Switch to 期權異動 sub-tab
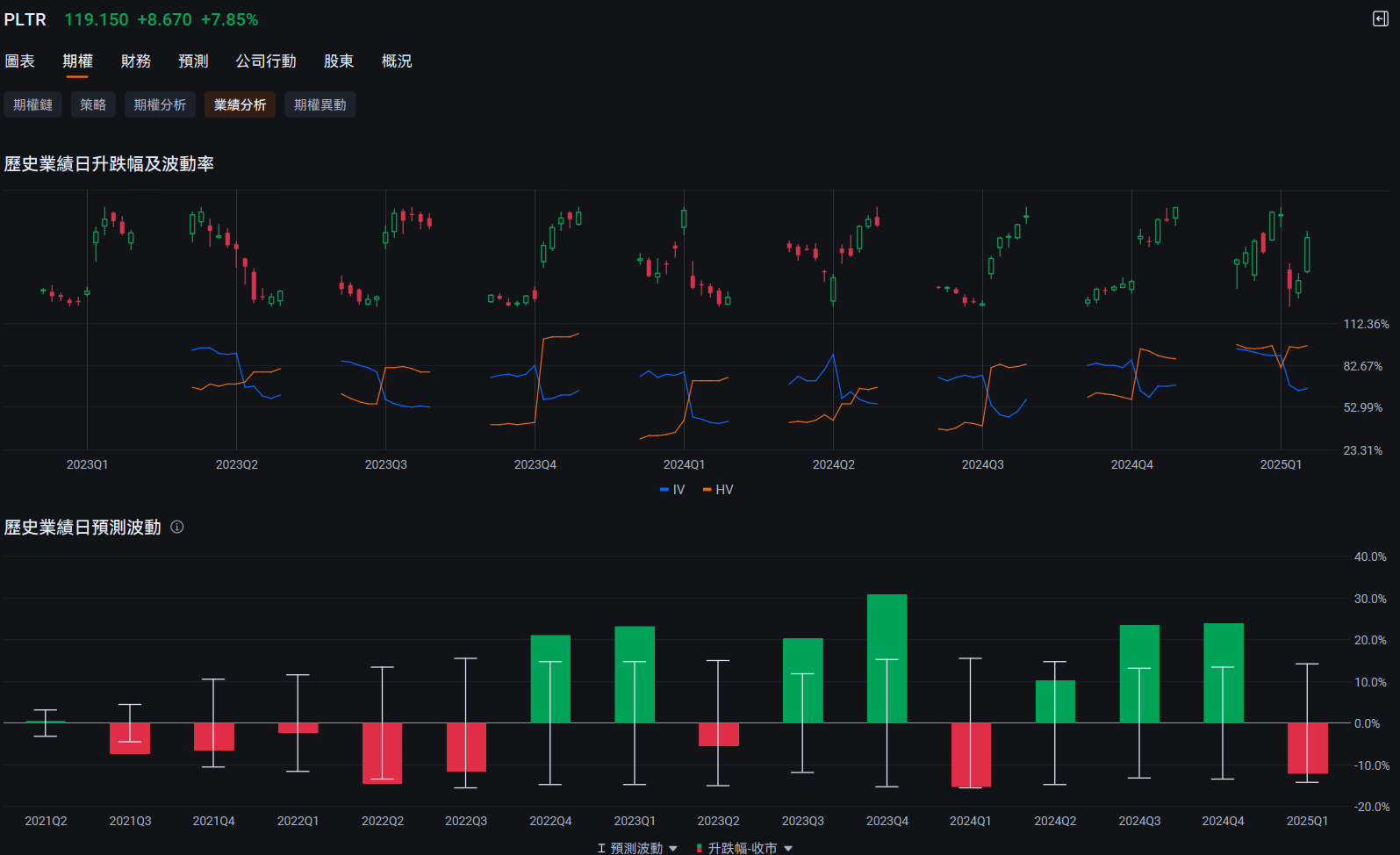The height and width of the screenshot is (855, 1400). tap(319, 104)
